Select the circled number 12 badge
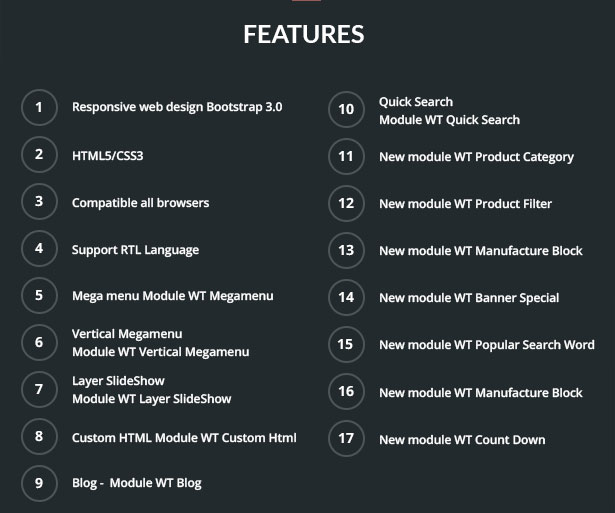The image size is (615, 513). (x=346, y=204)
